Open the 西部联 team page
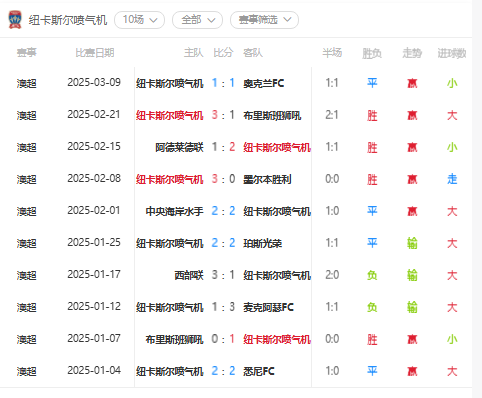 [x=189, y=275]
